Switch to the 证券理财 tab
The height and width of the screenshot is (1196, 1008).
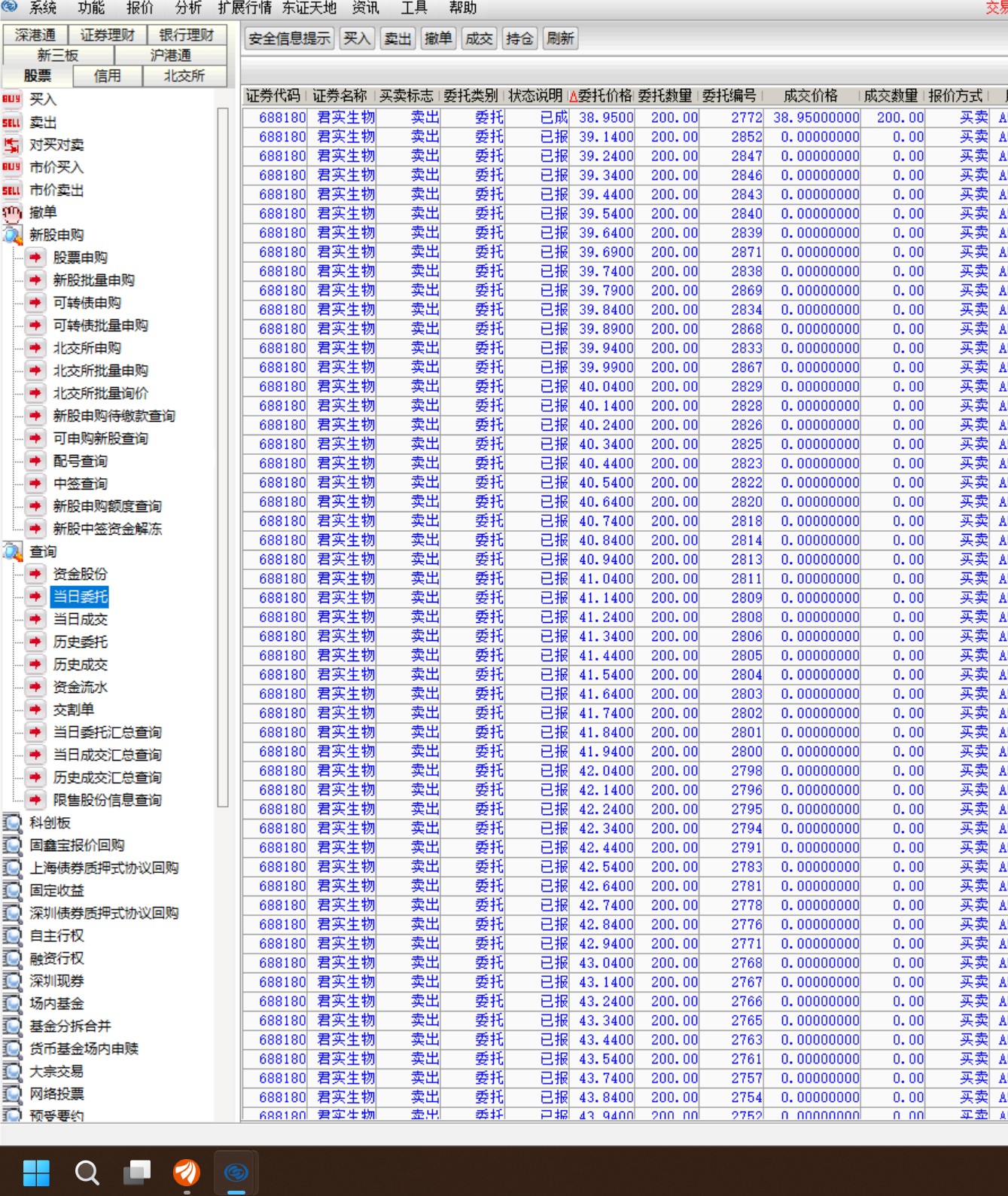[x=108, y=35]
